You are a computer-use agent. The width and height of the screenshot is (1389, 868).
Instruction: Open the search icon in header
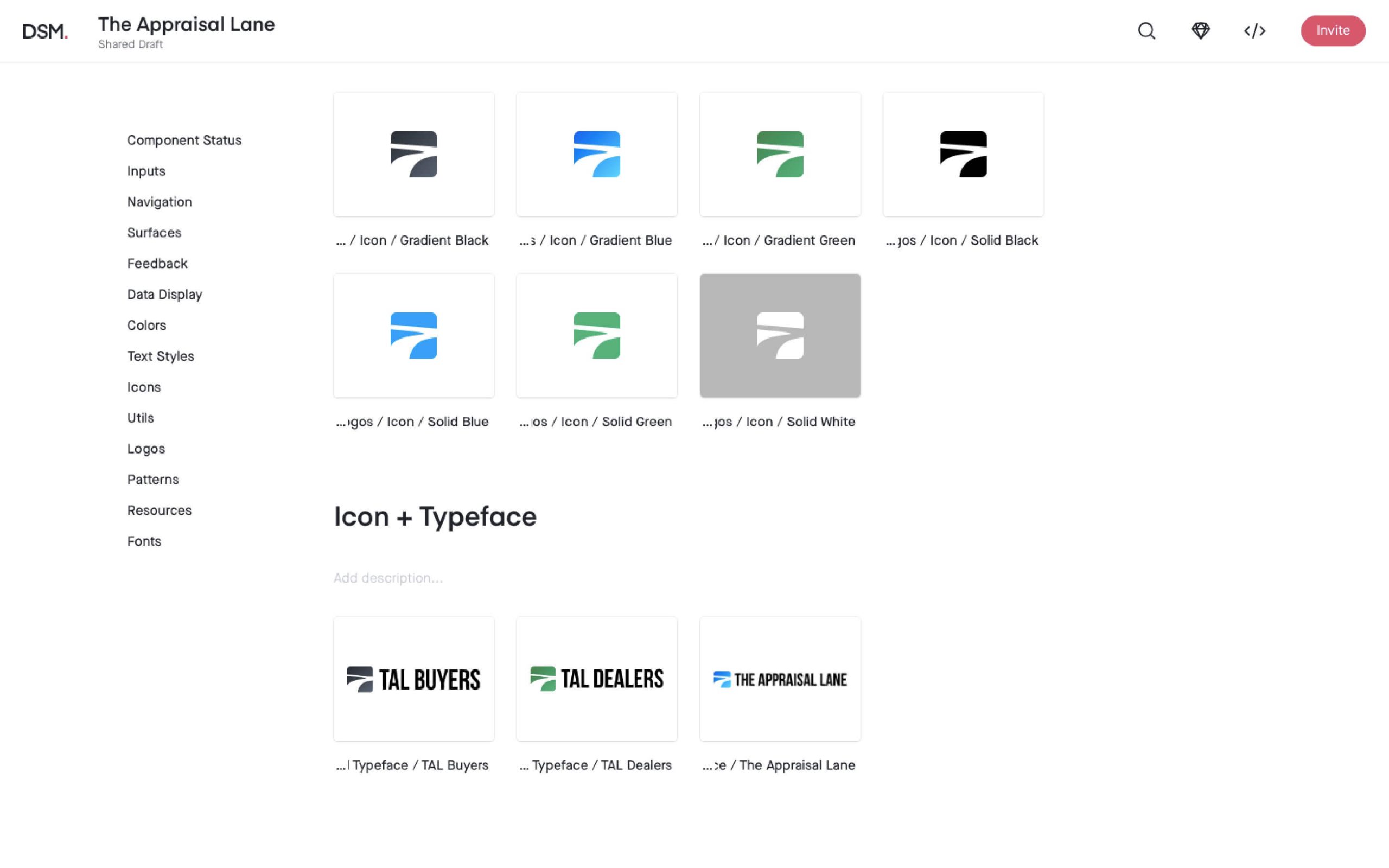(x=1146, y=30)
